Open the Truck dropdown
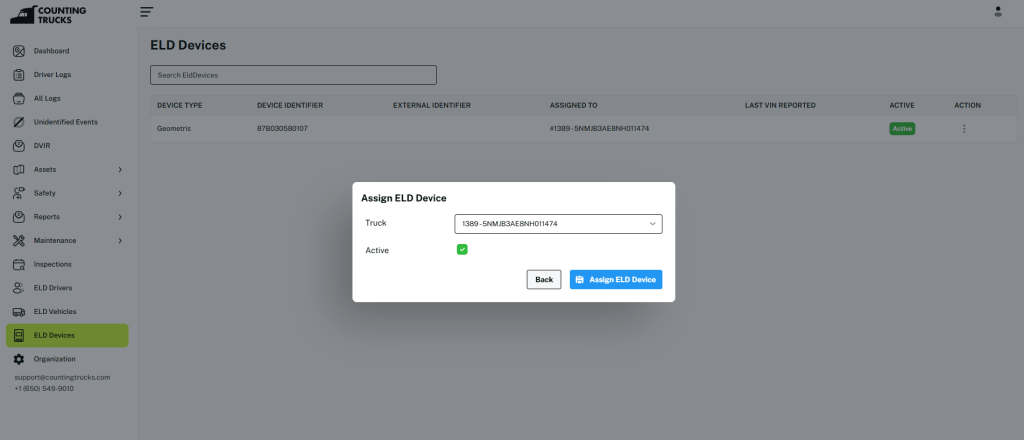Image resolution: width=1024 pixels, height=440 pixels. (558, 224)
